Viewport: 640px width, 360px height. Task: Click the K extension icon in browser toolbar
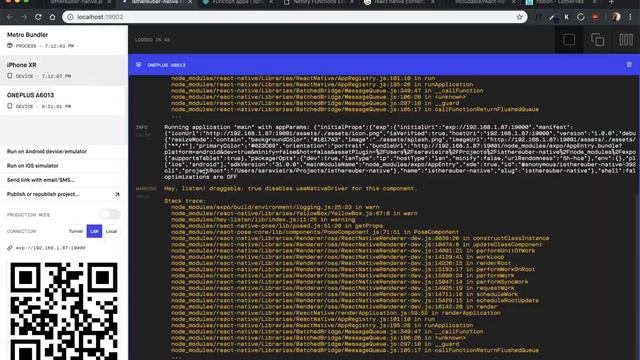567,17
